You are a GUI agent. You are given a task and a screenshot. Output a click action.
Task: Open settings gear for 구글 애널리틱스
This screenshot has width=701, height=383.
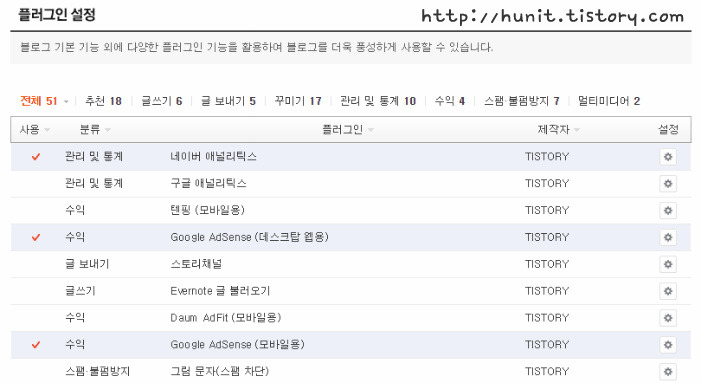[x=668, y=184]
